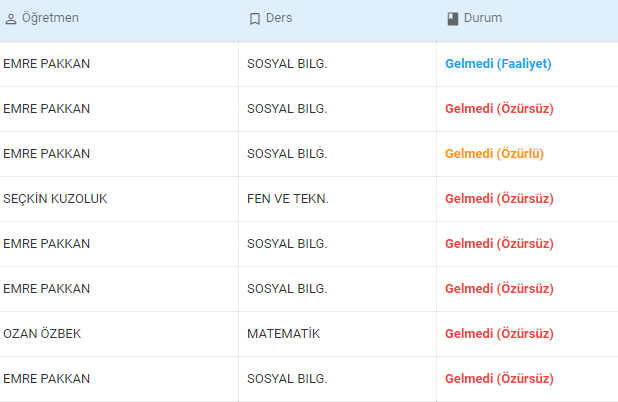Open the blue Gelmedi (Faaliyet) status
Viewport: 618px width, 402px height.
point(498,63)
